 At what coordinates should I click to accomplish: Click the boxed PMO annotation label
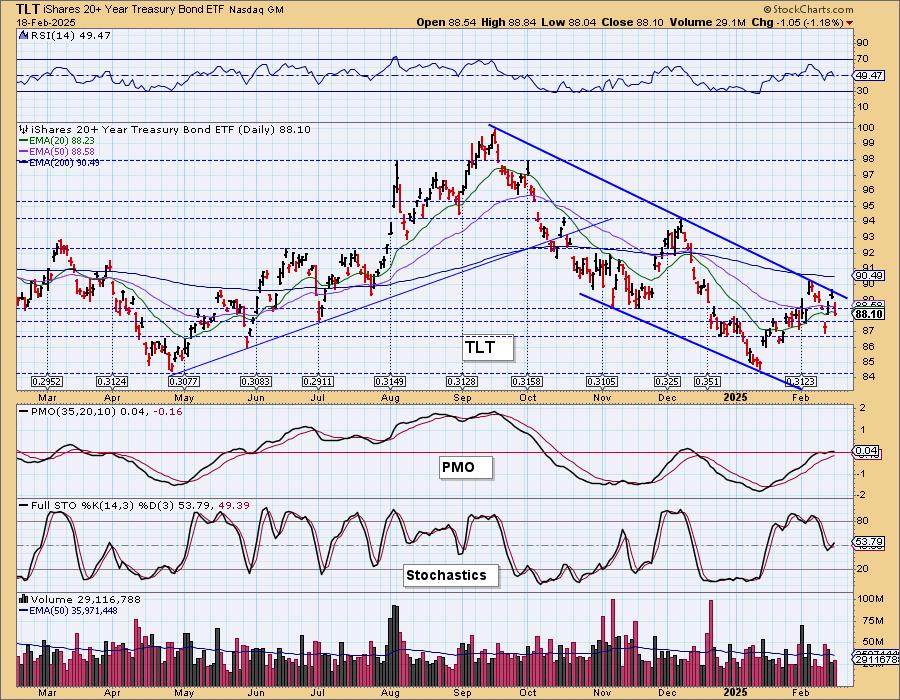465,467
